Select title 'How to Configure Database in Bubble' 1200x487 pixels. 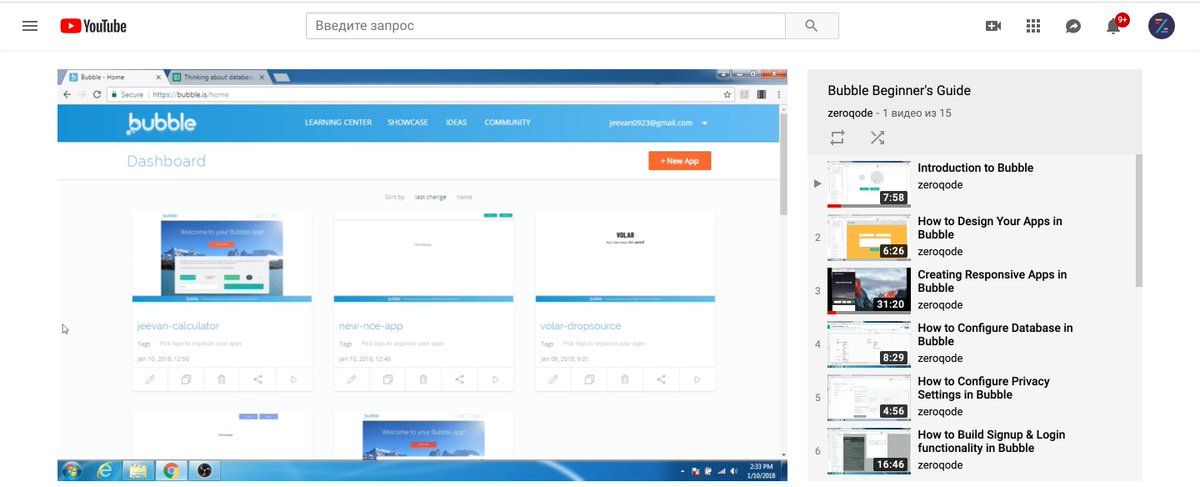point(995,334)
